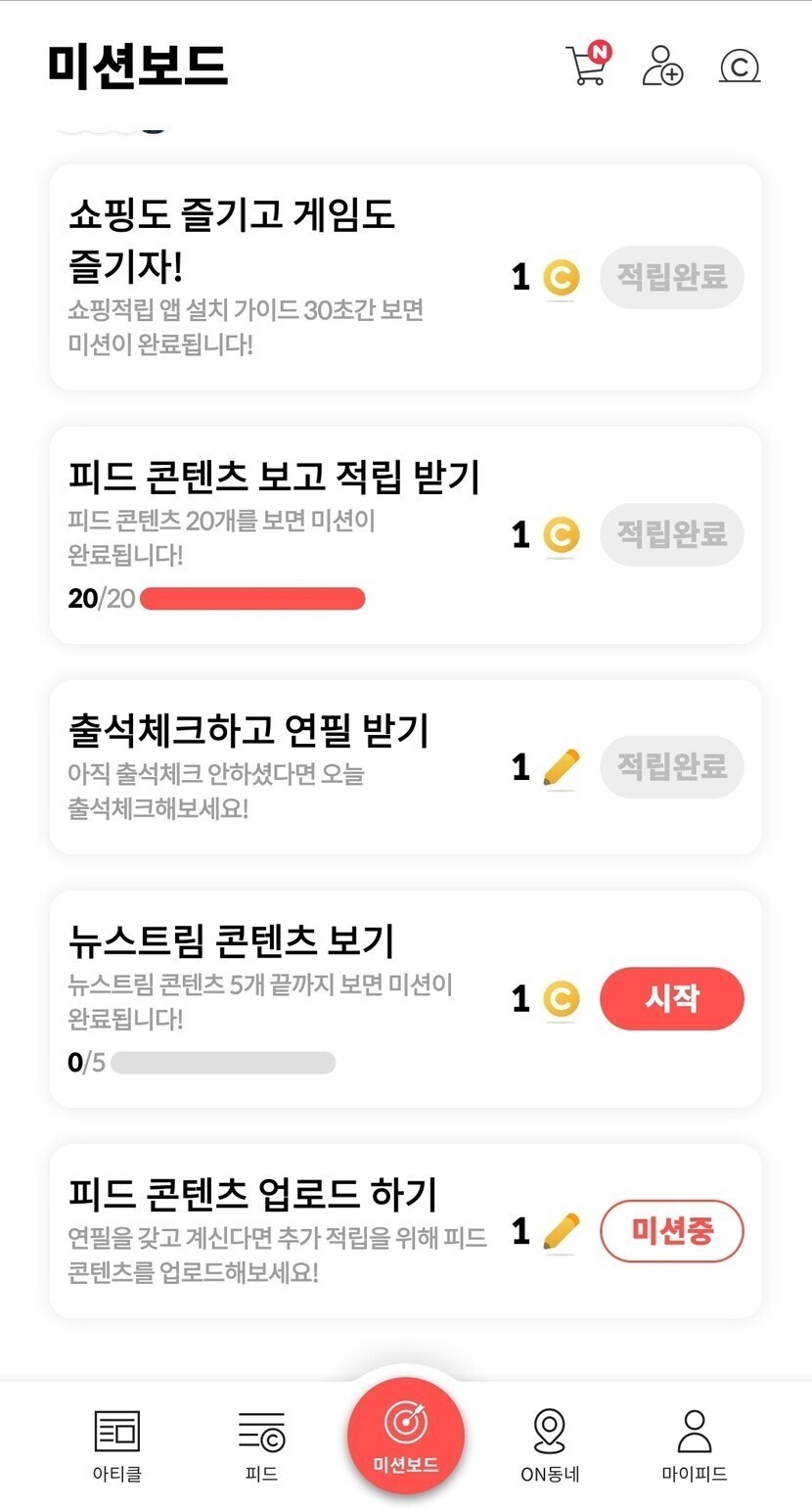Open the 마이피드 tab
Viewport: 812px width, 1508px height.
coord(695,1444)
